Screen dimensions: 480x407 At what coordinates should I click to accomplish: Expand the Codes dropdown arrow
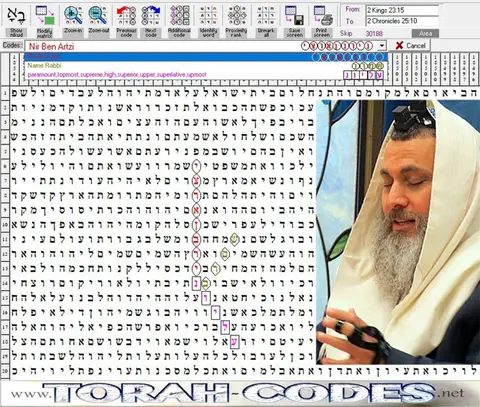382,46
